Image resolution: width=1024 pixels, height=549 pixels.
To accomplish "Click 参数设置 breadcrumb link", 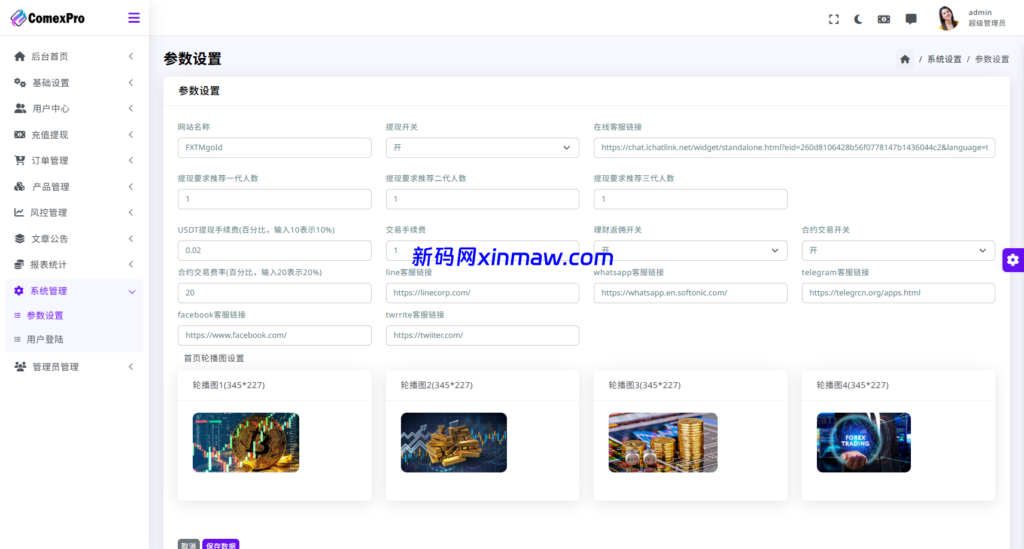I will coord(992,59).
